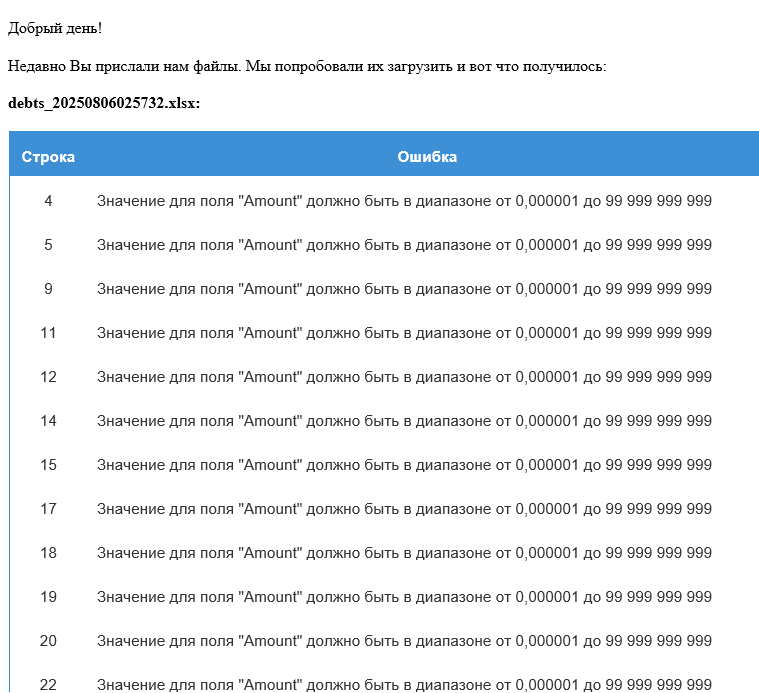Viewport: 759px width, 693px height.
Task: Click the Amount error message in row 17
Action: (404, 509)
